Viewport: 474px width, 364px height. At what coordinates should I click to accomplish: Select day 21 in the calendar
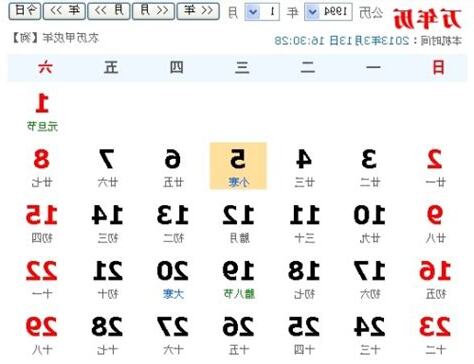[x=107, y=279]
